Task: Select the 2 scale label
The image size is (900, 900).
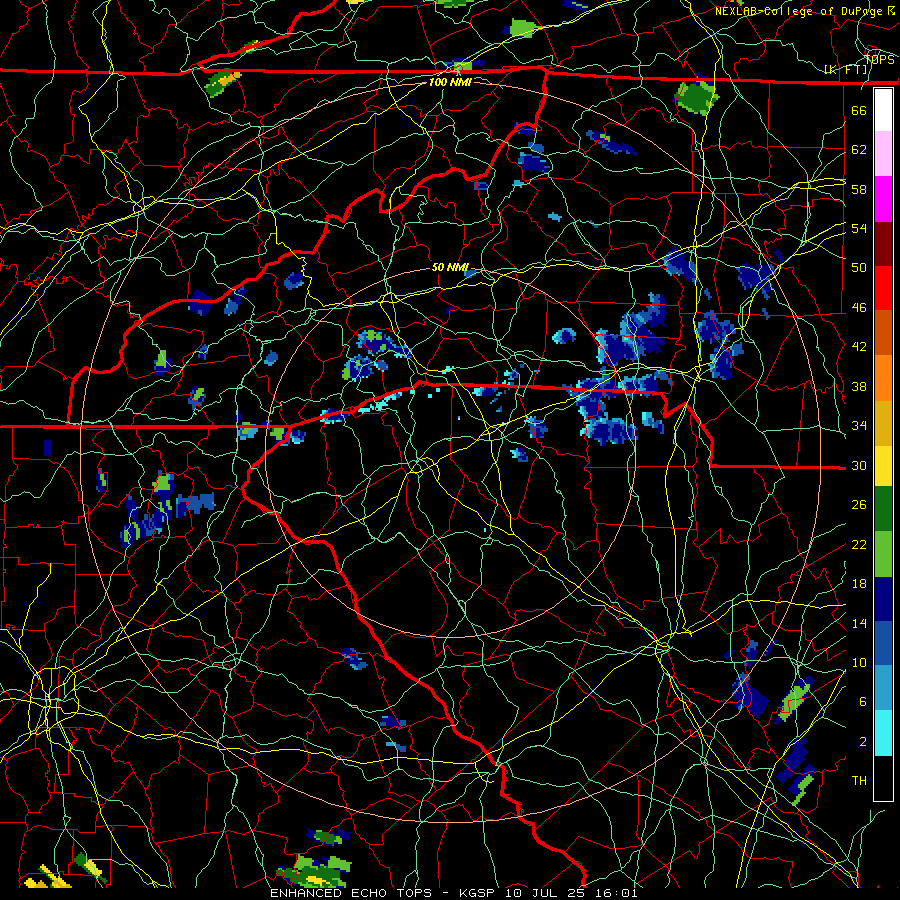Action: tap(863, 742)
